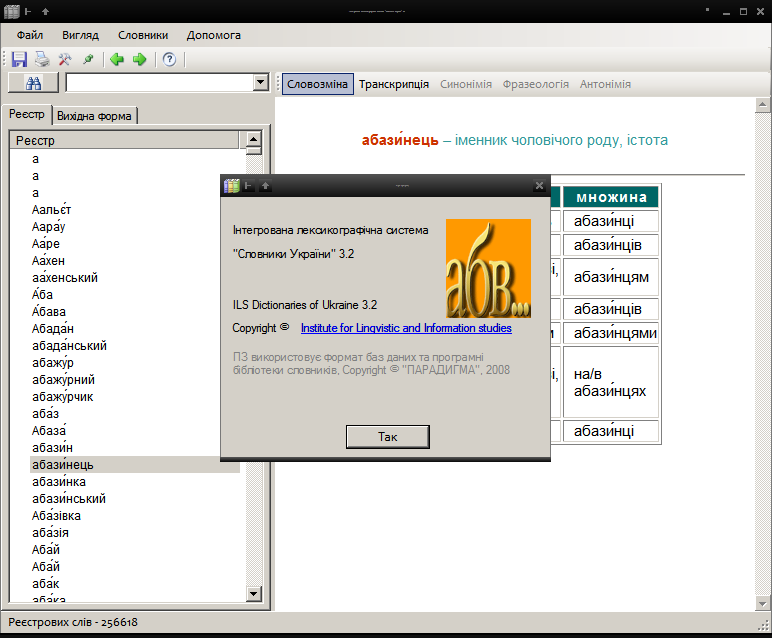Select Абадан in the word list
This screenshot has height=638, width=772.
point(53,328)
